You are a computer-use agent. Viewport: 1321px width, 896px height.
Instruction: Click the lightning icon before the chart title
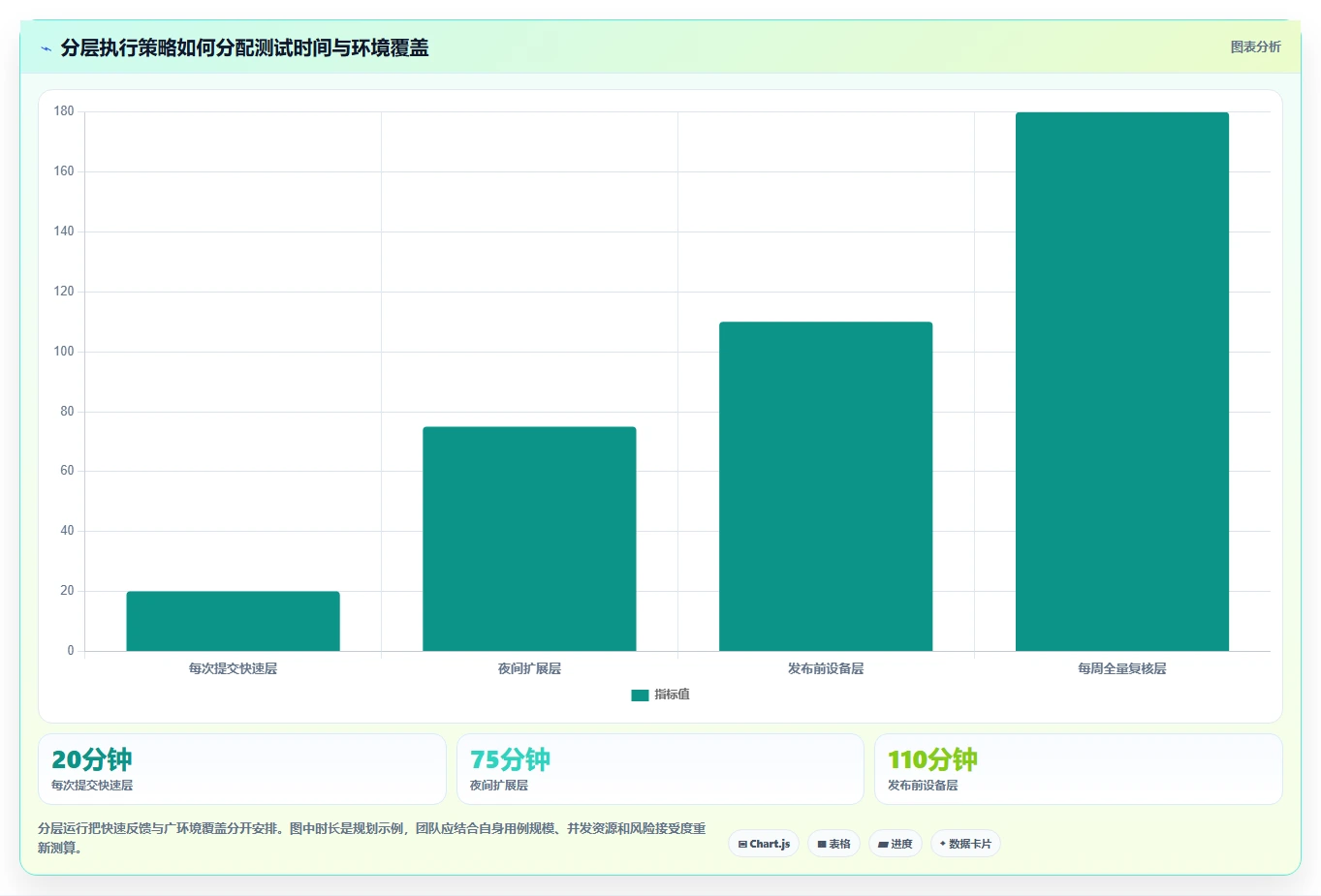pyautogui.click(x=46, y=48)
